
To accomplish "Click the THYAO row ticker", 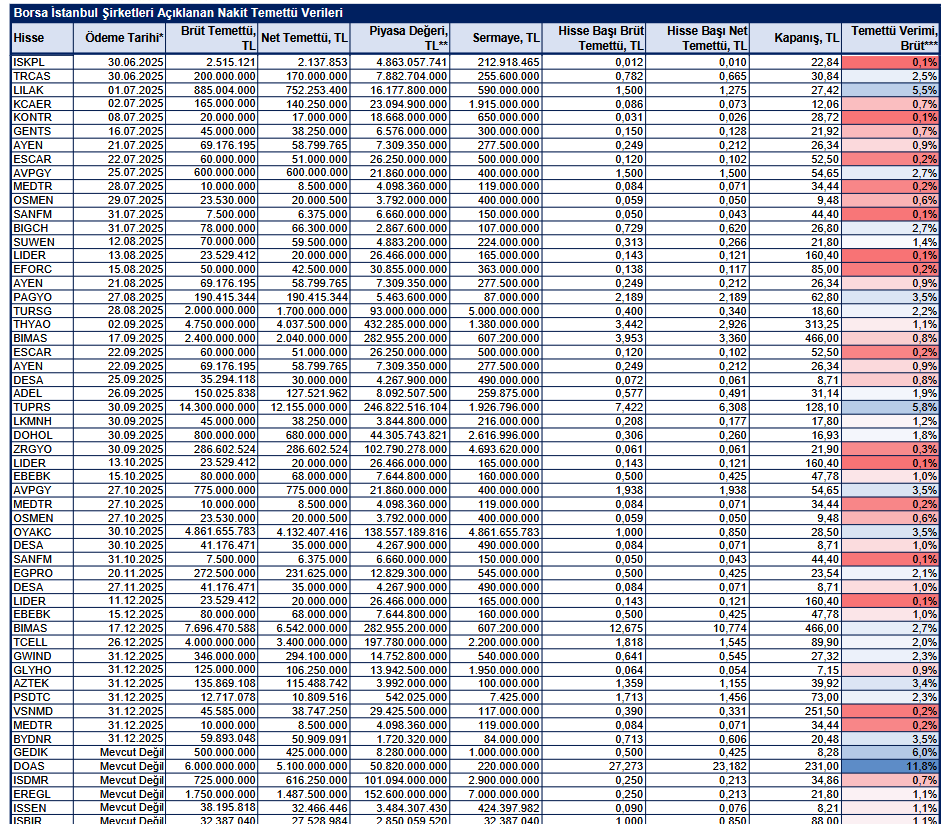I will tap(43, 324).
